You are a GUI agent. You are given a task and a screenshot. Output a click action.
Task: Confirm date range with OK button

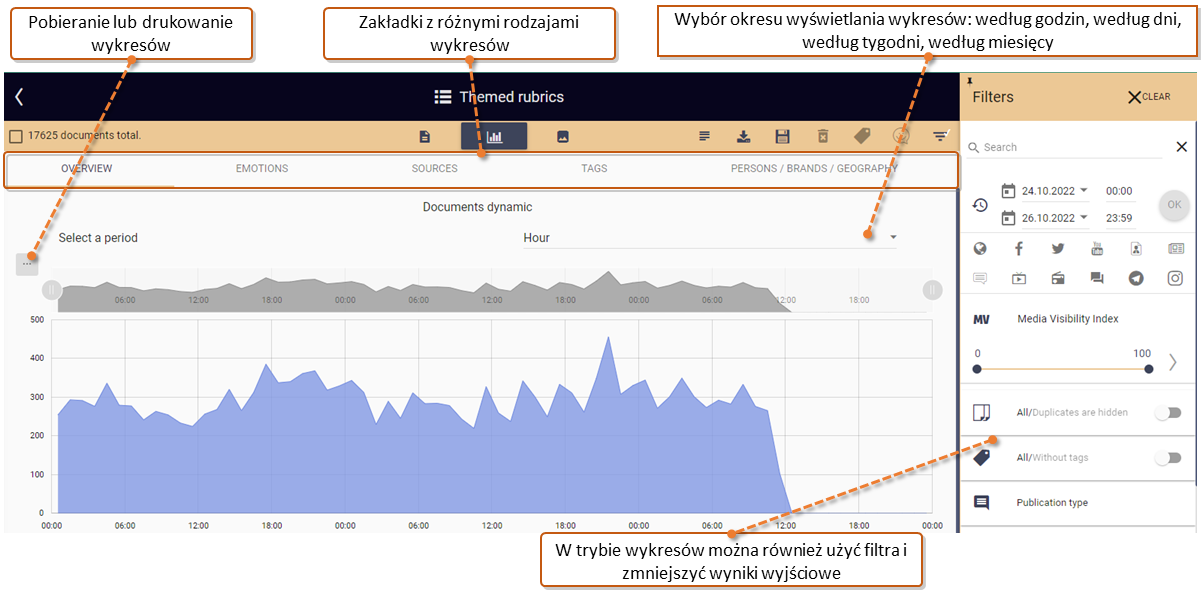1174,205
